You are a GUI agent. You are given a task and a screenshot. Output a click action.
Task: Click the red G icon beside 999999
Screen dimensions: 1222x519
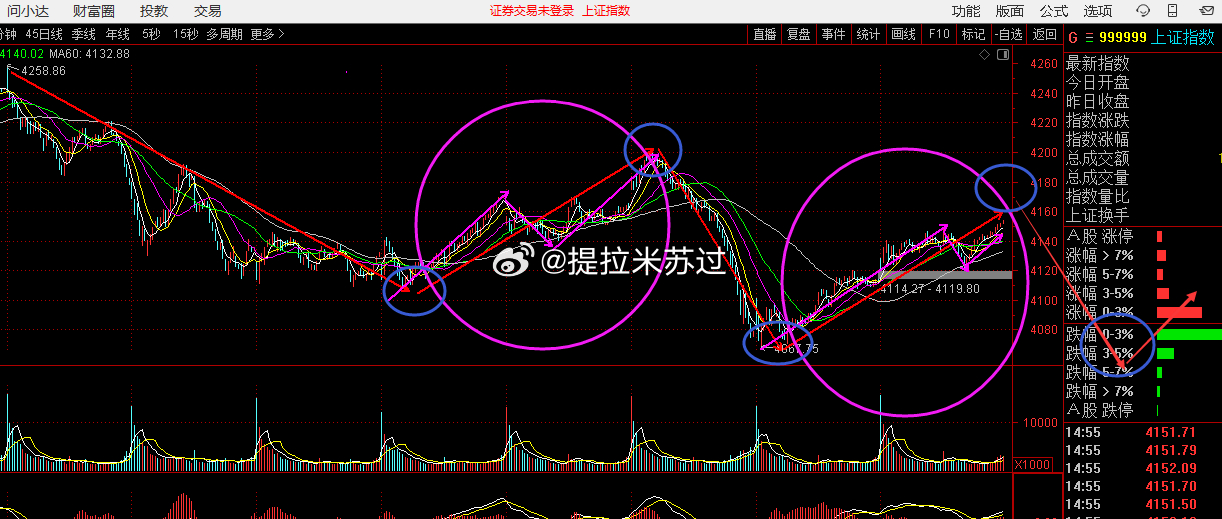1072,37
